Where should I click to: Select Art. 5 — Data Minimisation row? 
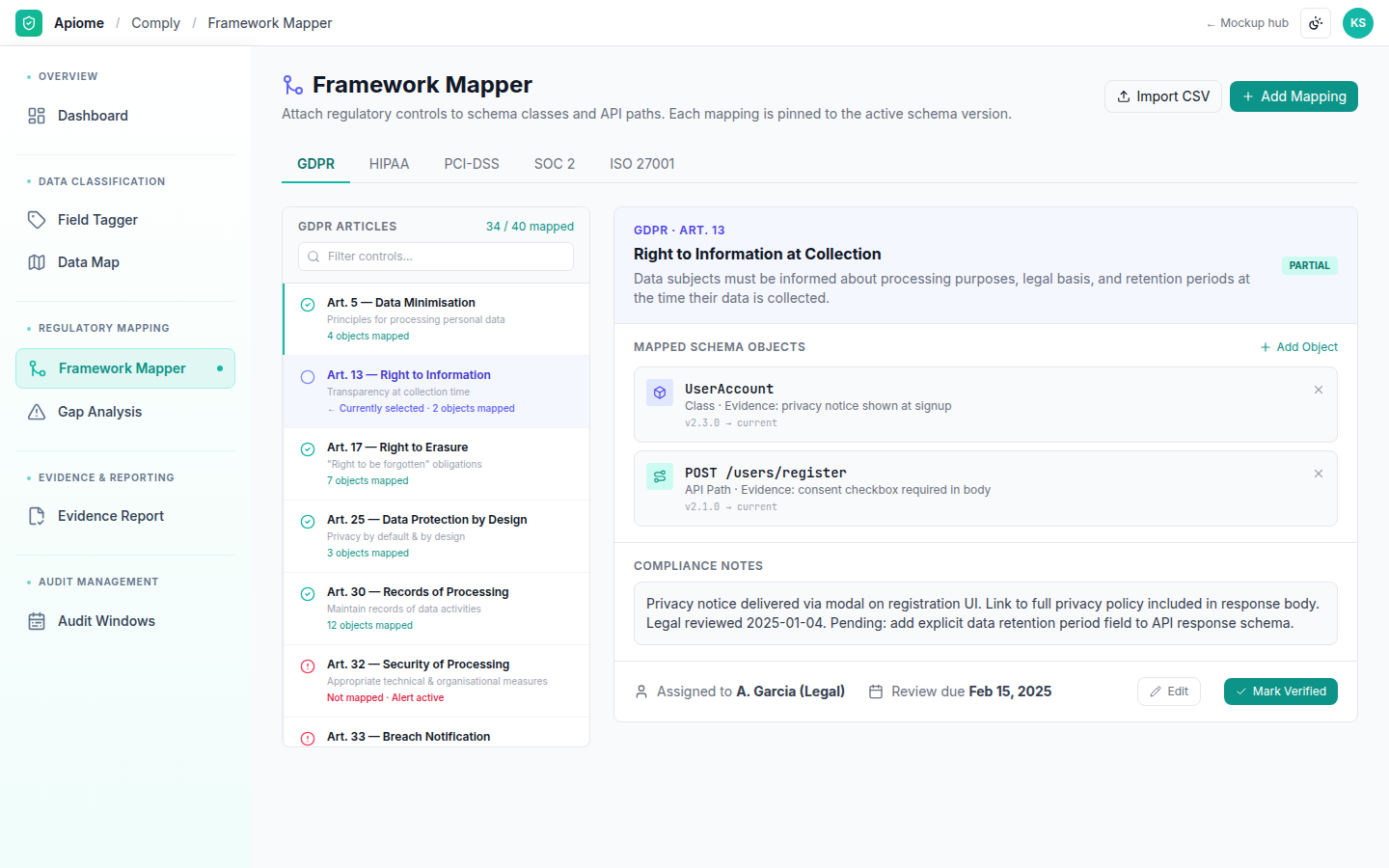coord(436,319)
